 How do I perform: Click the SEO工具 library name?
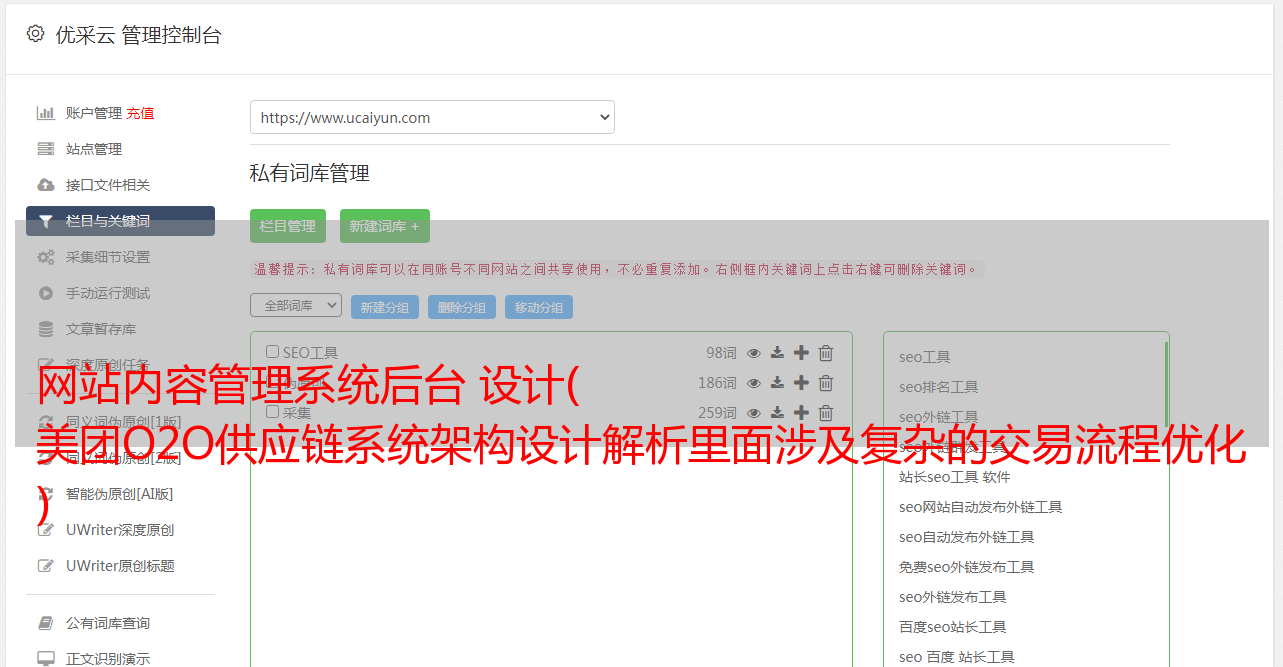(310, 353)
